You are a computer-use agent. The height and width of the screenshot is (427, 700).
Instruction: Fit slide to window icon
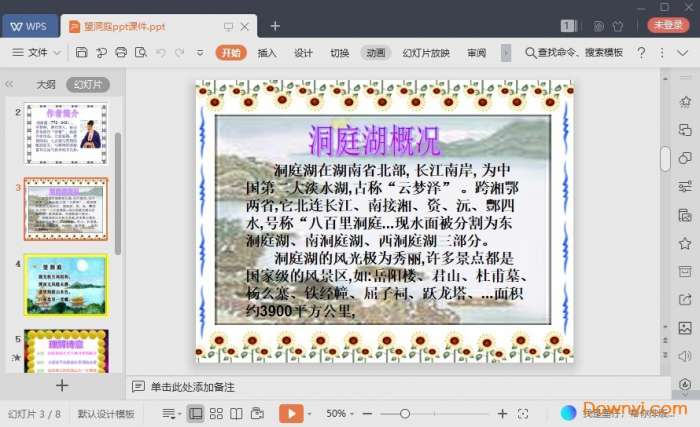coord(523,414)
